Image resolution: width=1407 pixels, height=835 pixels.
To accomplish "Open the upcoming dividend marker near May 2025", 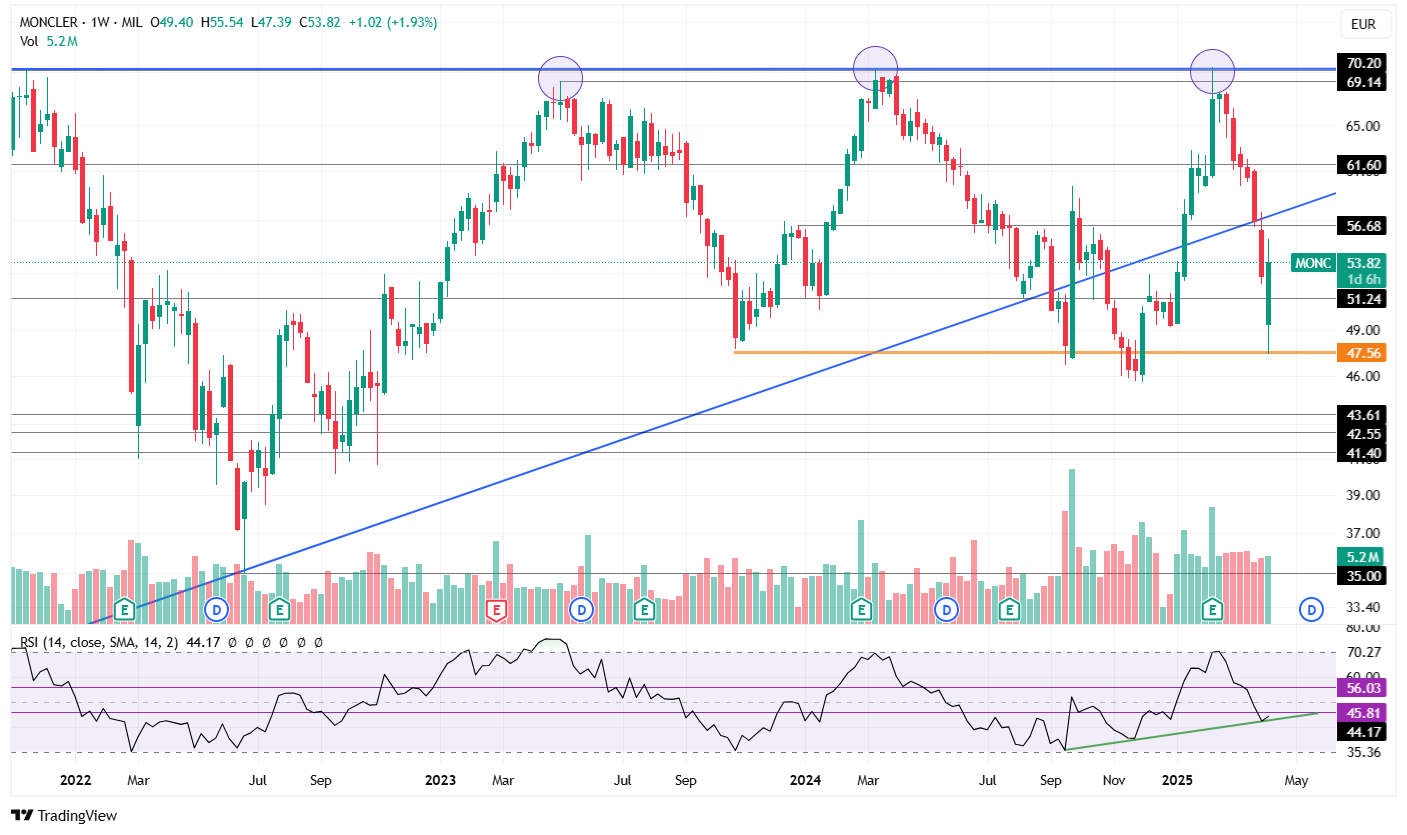I will tap(1311, 608).
